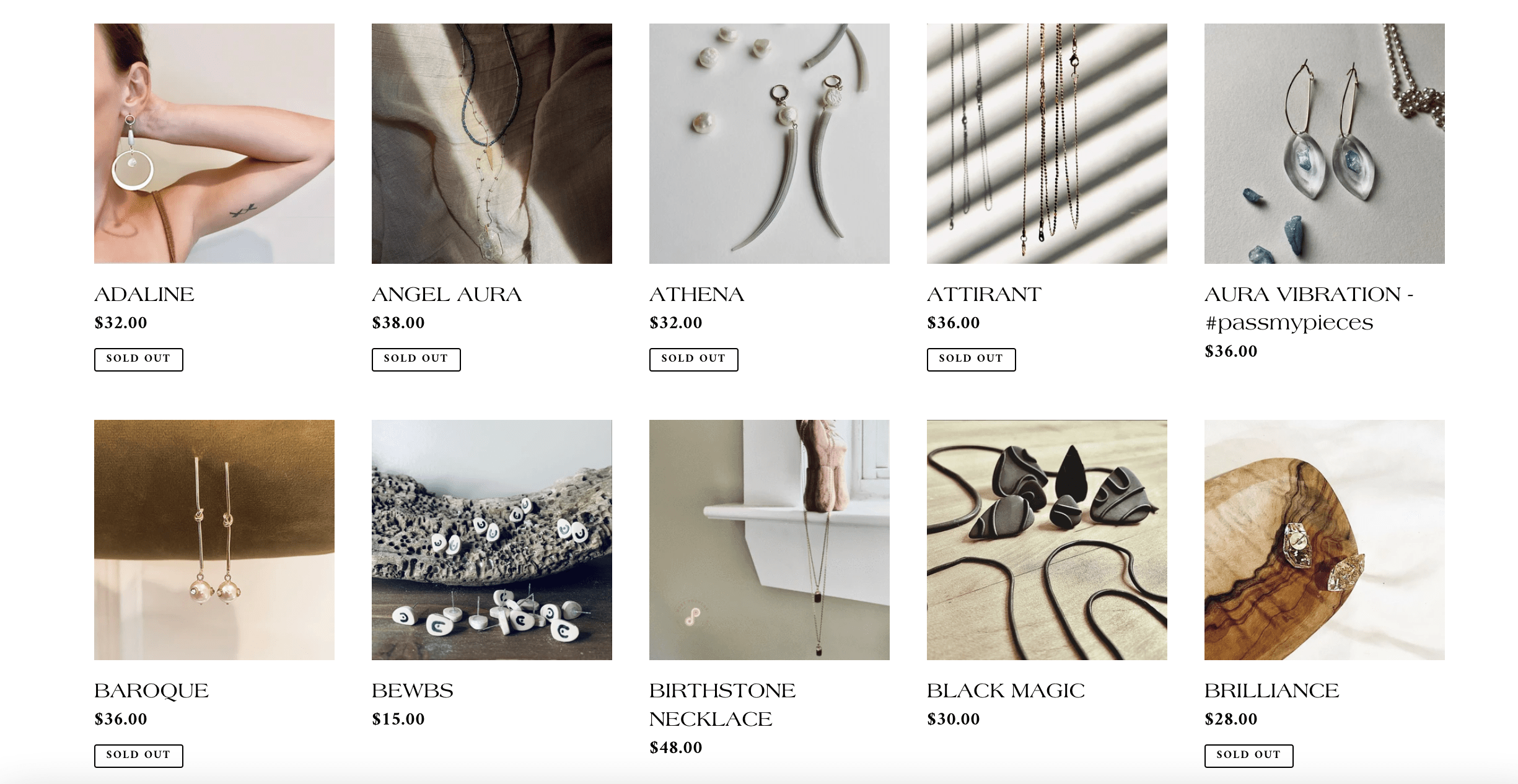Open the AURA VIBRATION - #passmypieces title
The width and height of the screenshot is (1518, 784).
1309,308
